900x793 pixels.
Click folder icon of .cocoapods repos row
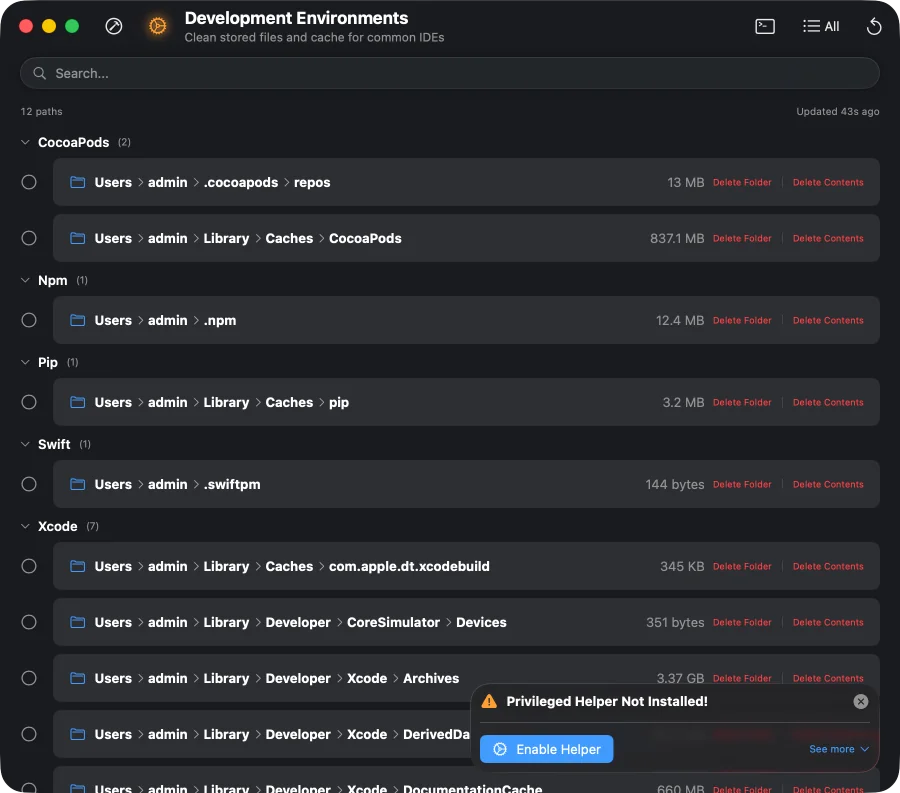tap(77, 182)
